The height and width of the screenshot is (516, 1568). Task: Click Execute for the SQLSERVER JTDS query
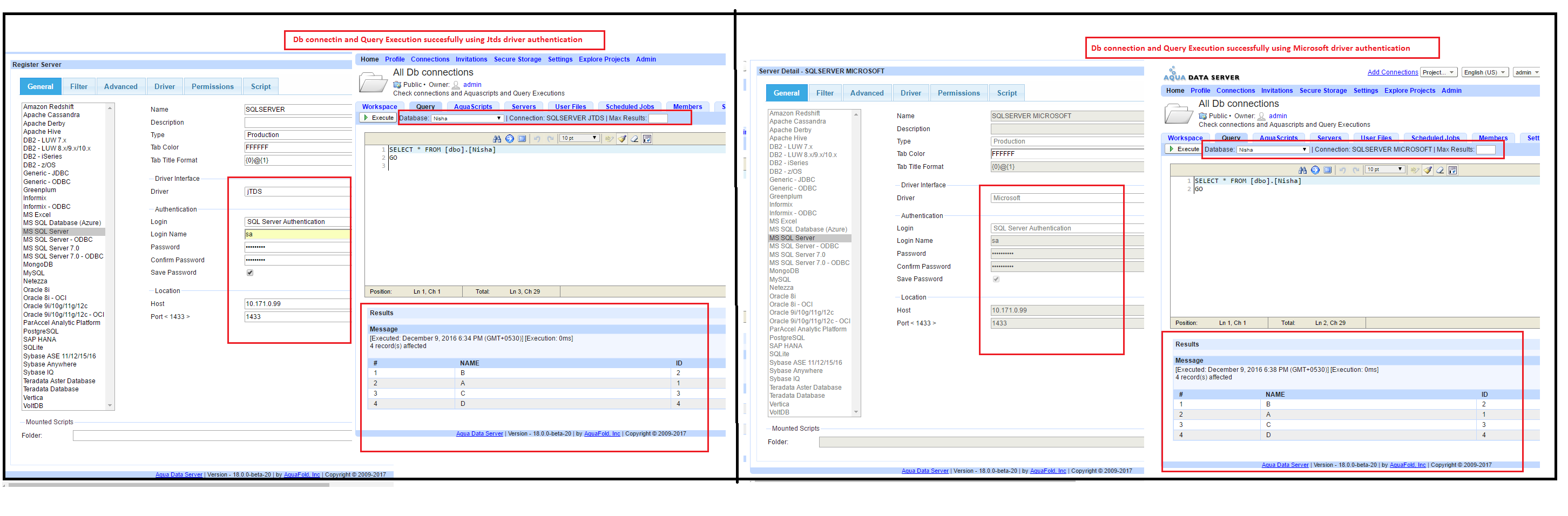click(x=379, y=118)
